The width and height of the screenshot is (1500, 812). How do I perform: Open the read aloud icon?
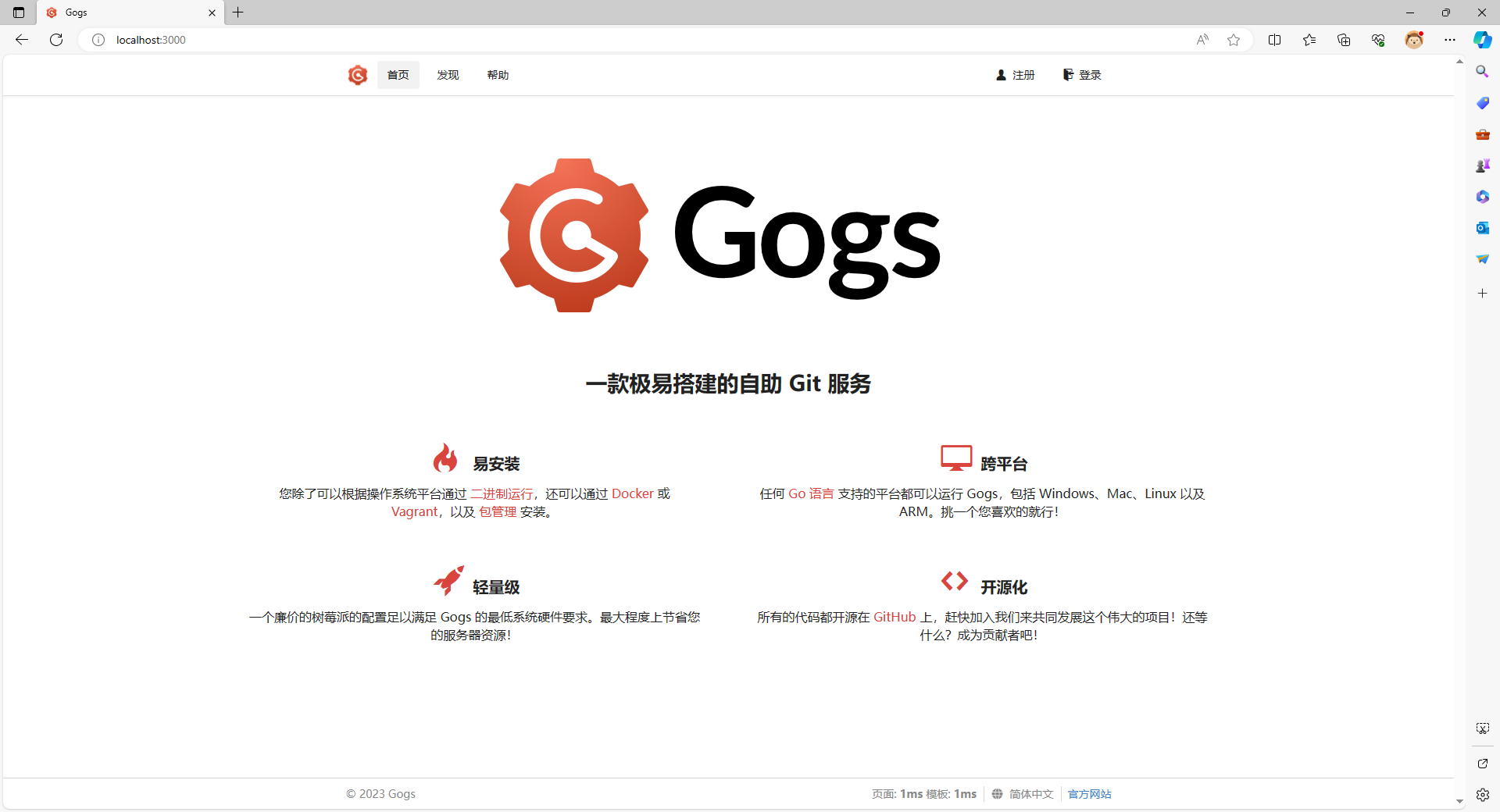tap(1202, 40)
